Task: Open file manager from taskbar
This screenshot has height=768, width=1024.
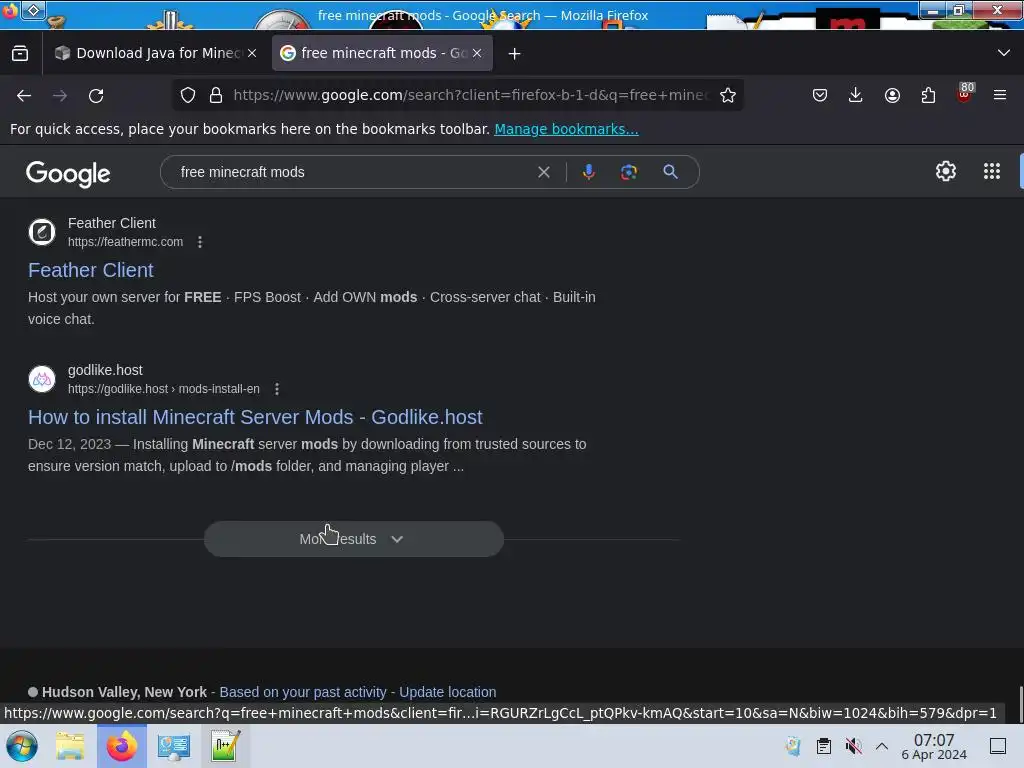Action: (x=70, y=746)
